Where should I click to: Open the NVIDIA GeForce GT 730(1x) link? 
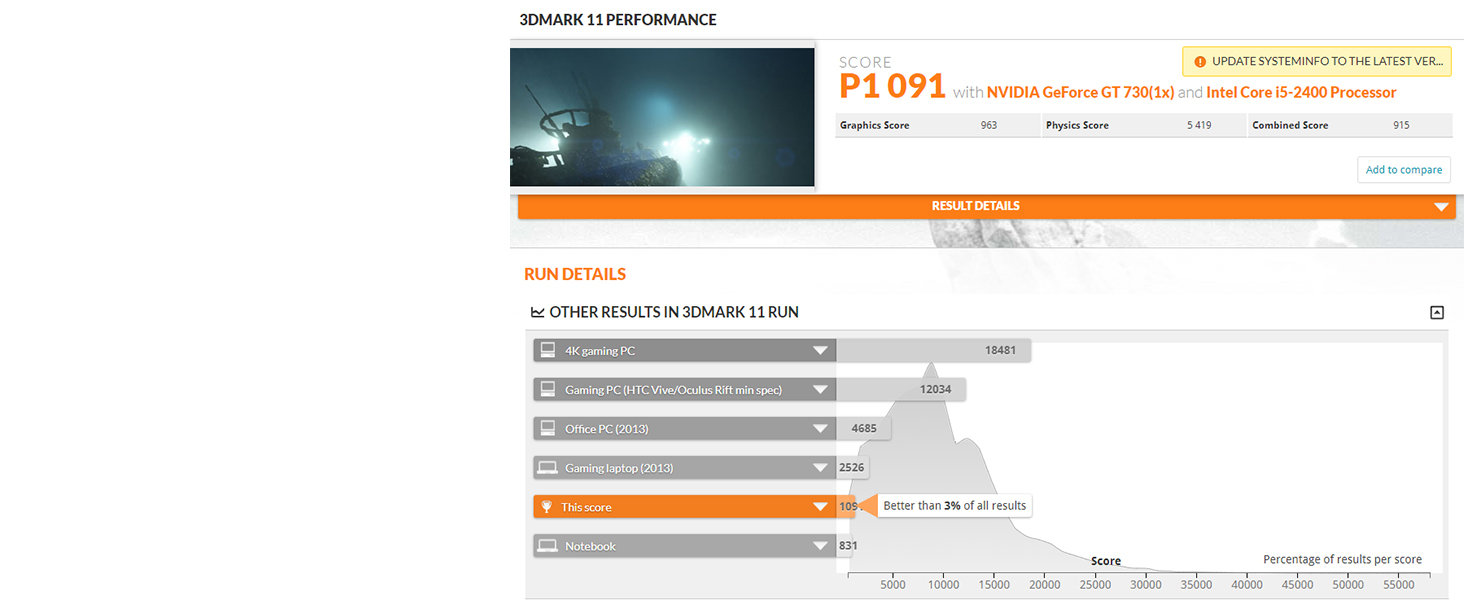point(1080,92)
